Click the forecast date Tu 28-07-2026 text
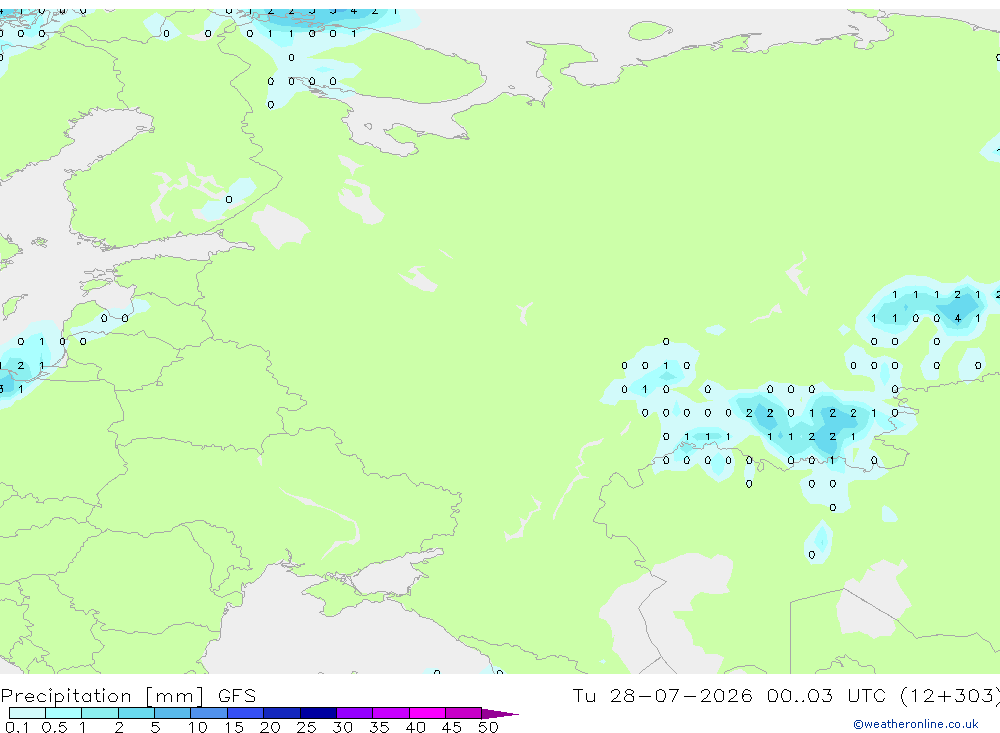 click(662, 695)
